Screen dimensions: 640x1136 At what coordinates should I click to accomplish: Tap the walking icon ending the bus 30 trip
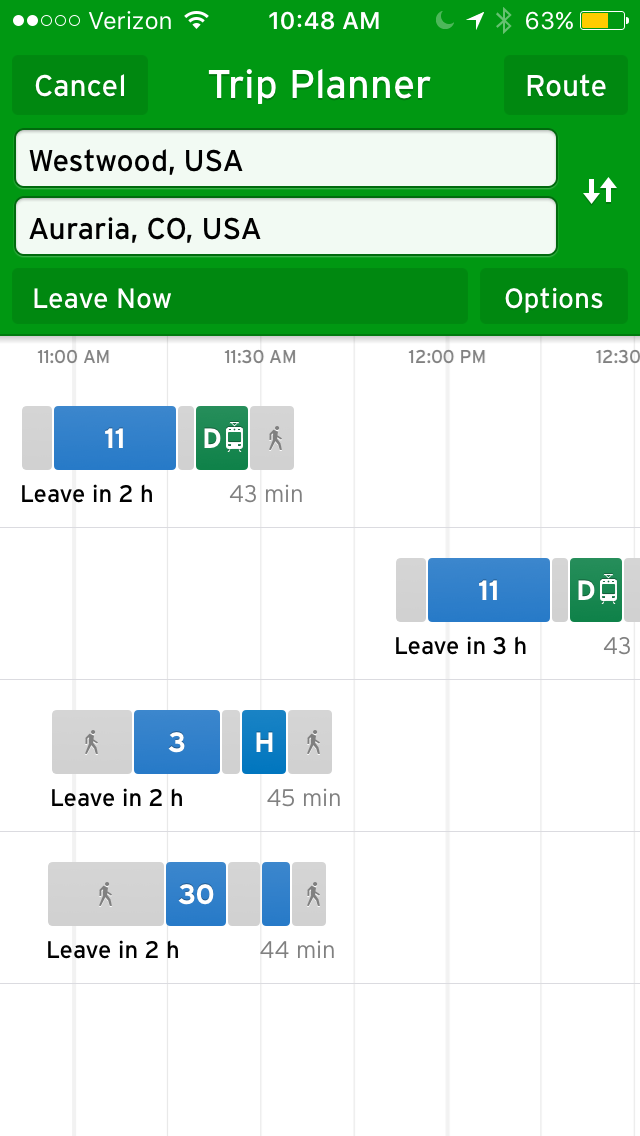pos(310,894)
